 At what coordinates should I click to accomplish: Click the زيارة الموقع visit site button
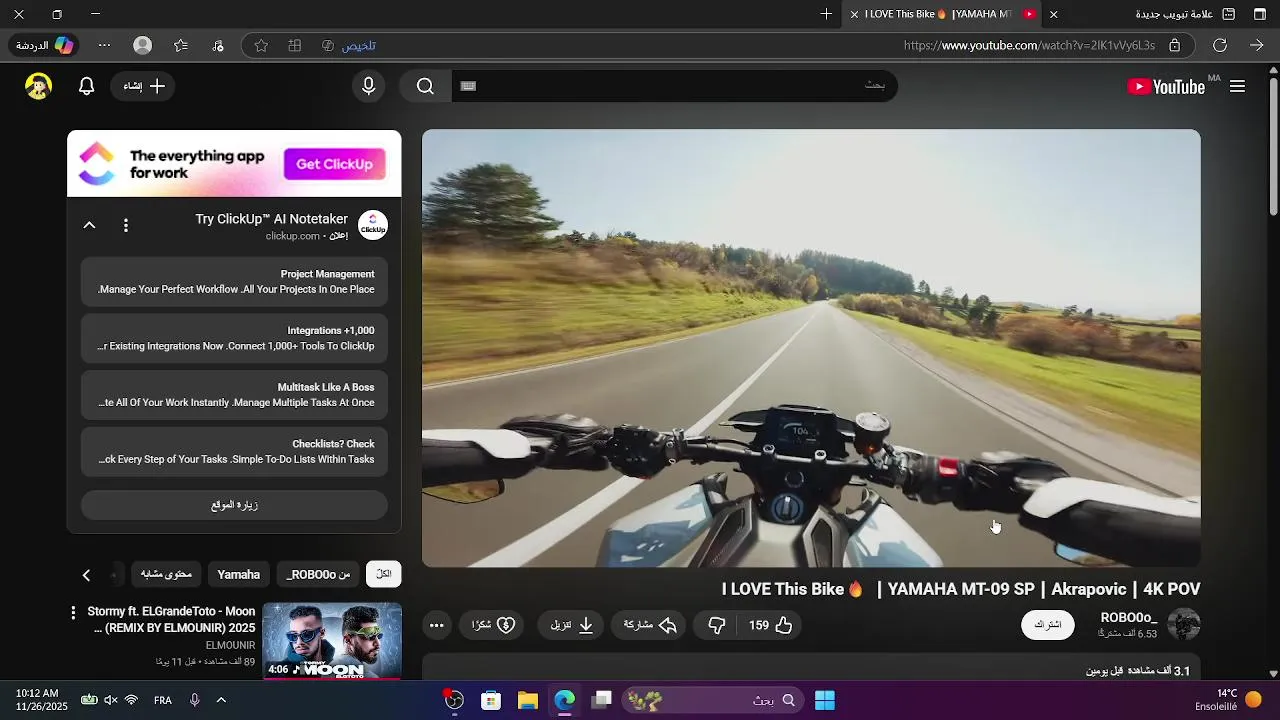click(x=234, y=505)
